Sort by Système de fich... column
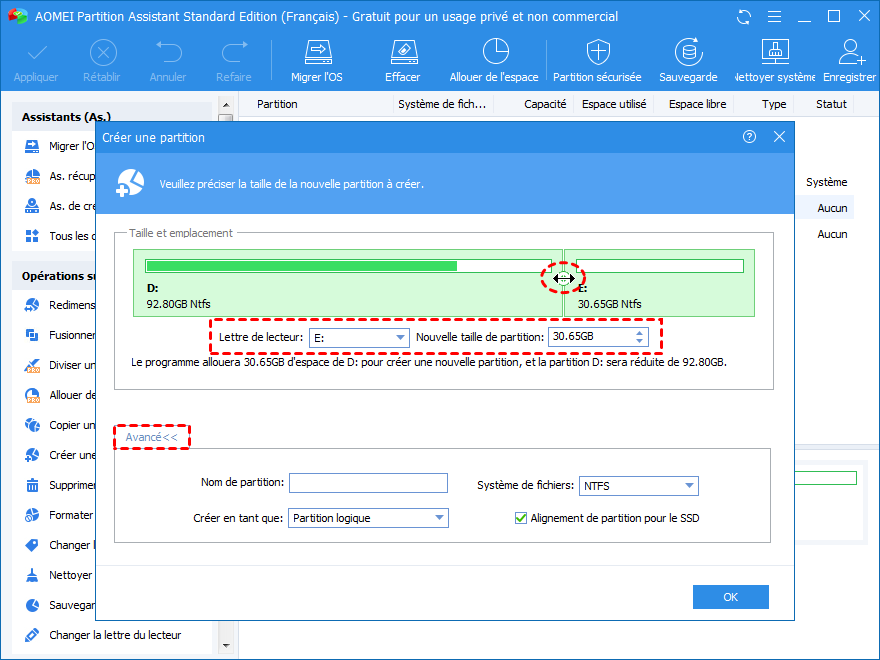 click(442, 104)
